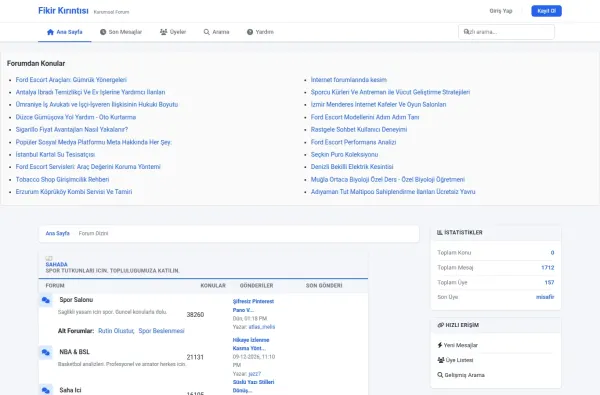Open Sigarillo Fiyat Avantajları topic
The image size is (600, 395).
[72, 129]
